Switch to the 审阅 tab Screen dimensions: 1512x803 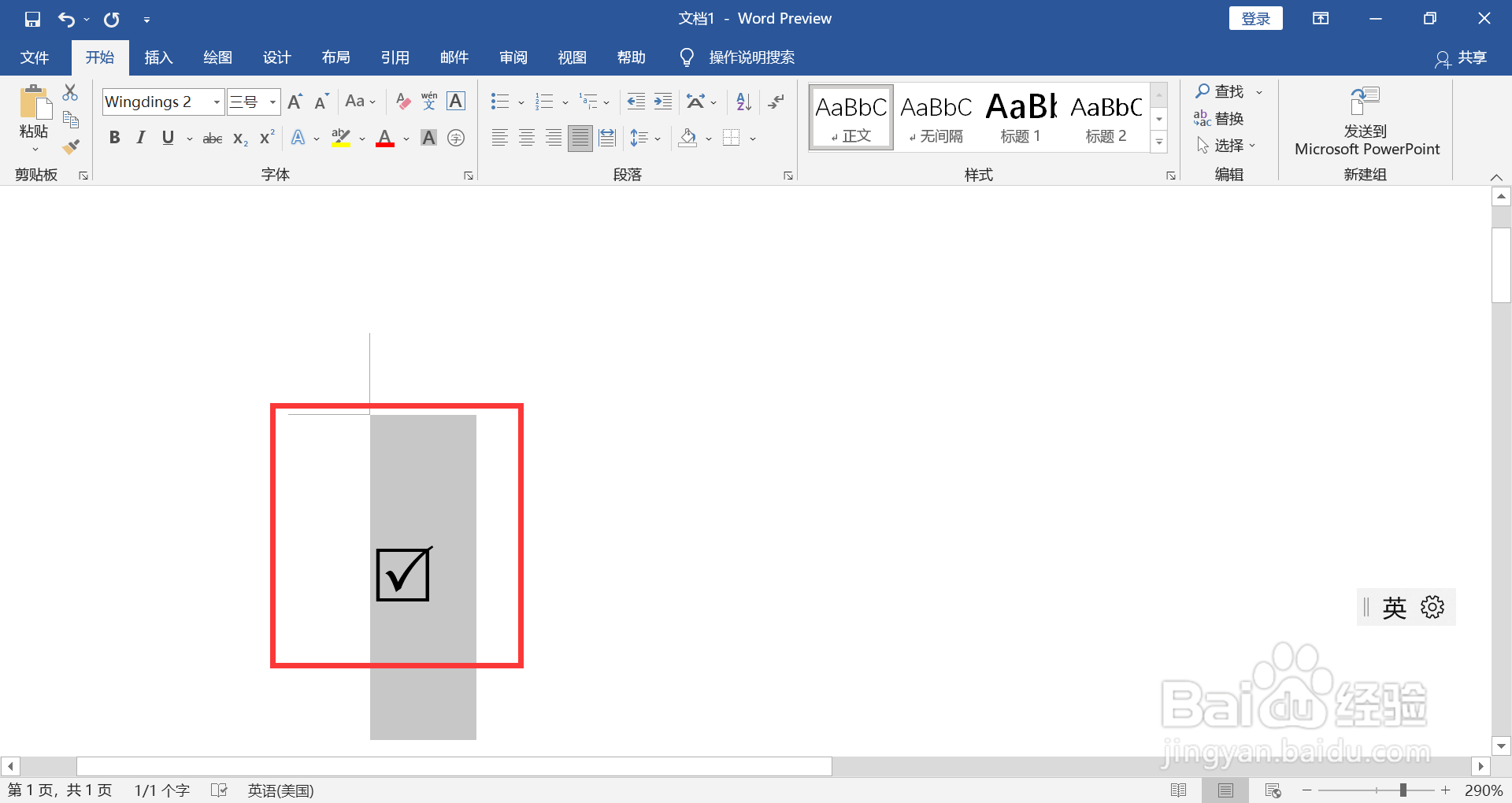point(513,57)
